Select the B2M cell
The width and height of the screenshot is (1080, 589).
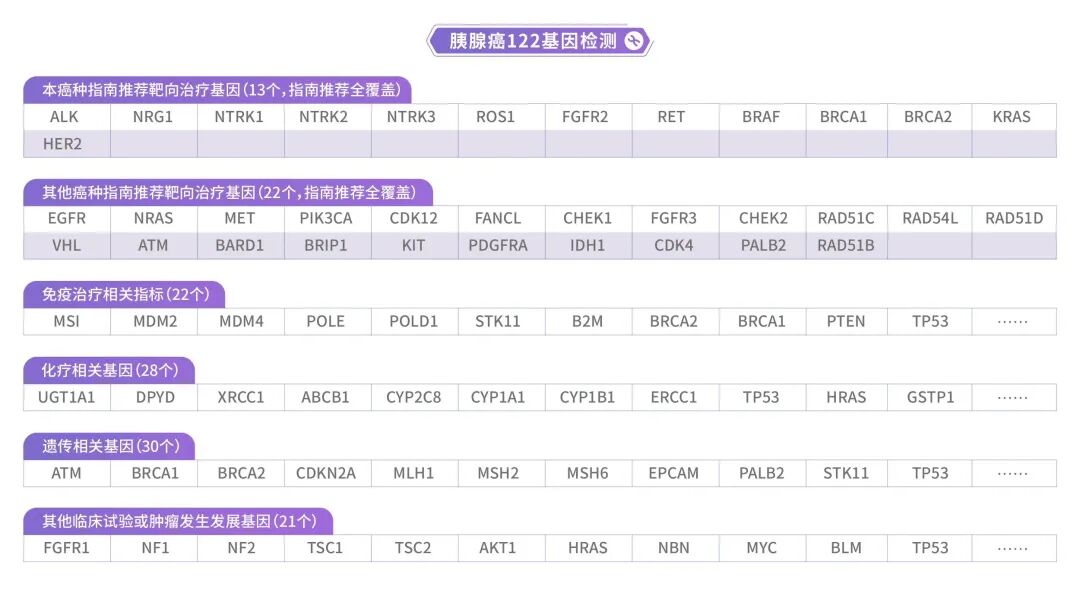tap(588, 322)
